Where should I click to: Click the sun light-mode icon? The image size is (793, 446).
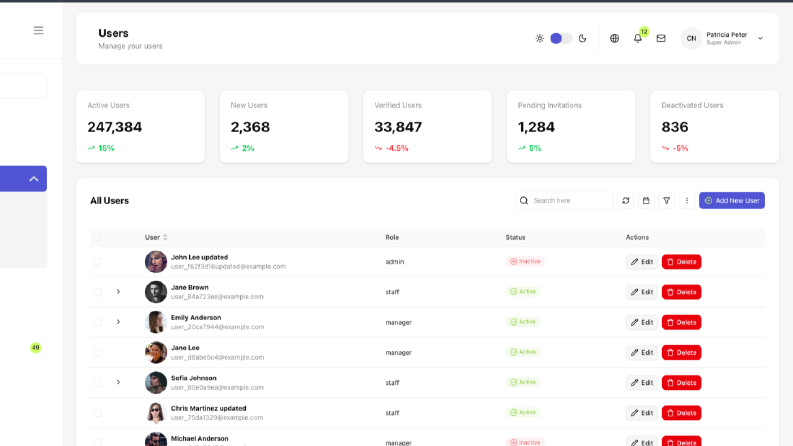tap(540, 38)
